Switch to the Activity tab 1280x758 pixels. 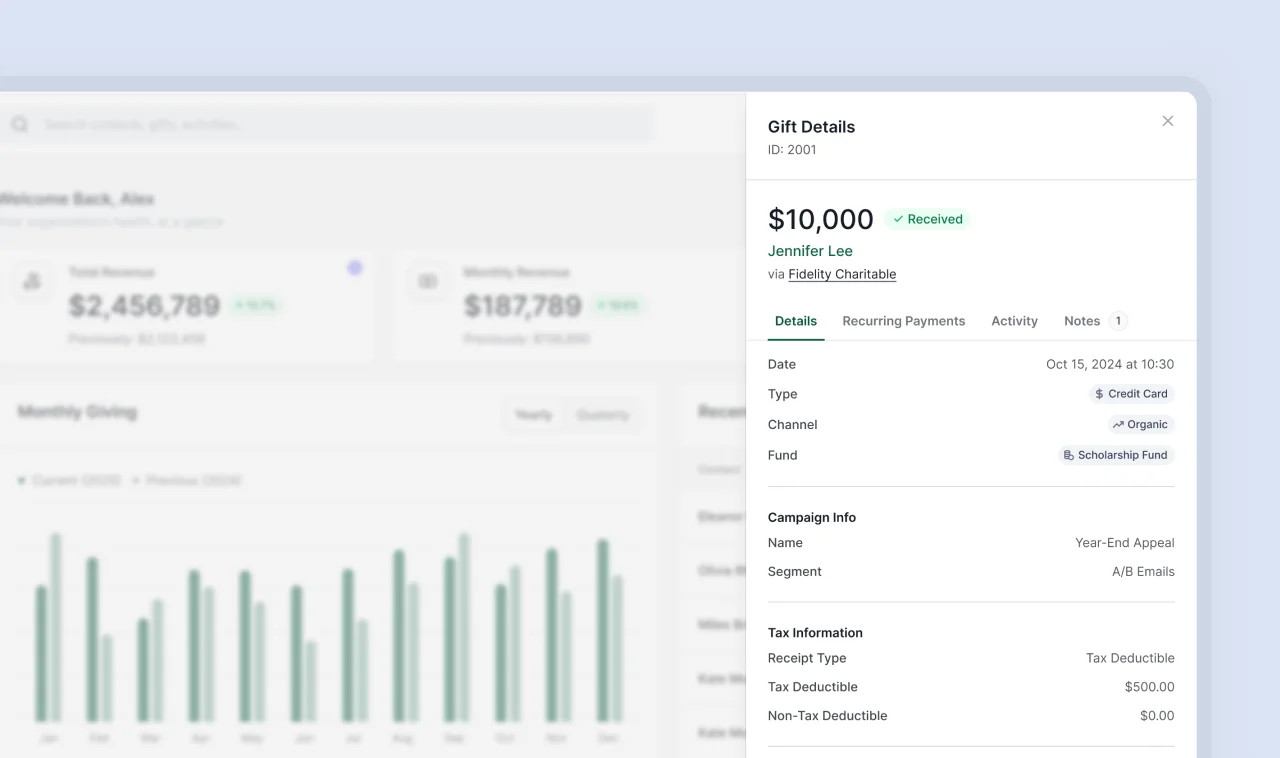point(1014,321)
